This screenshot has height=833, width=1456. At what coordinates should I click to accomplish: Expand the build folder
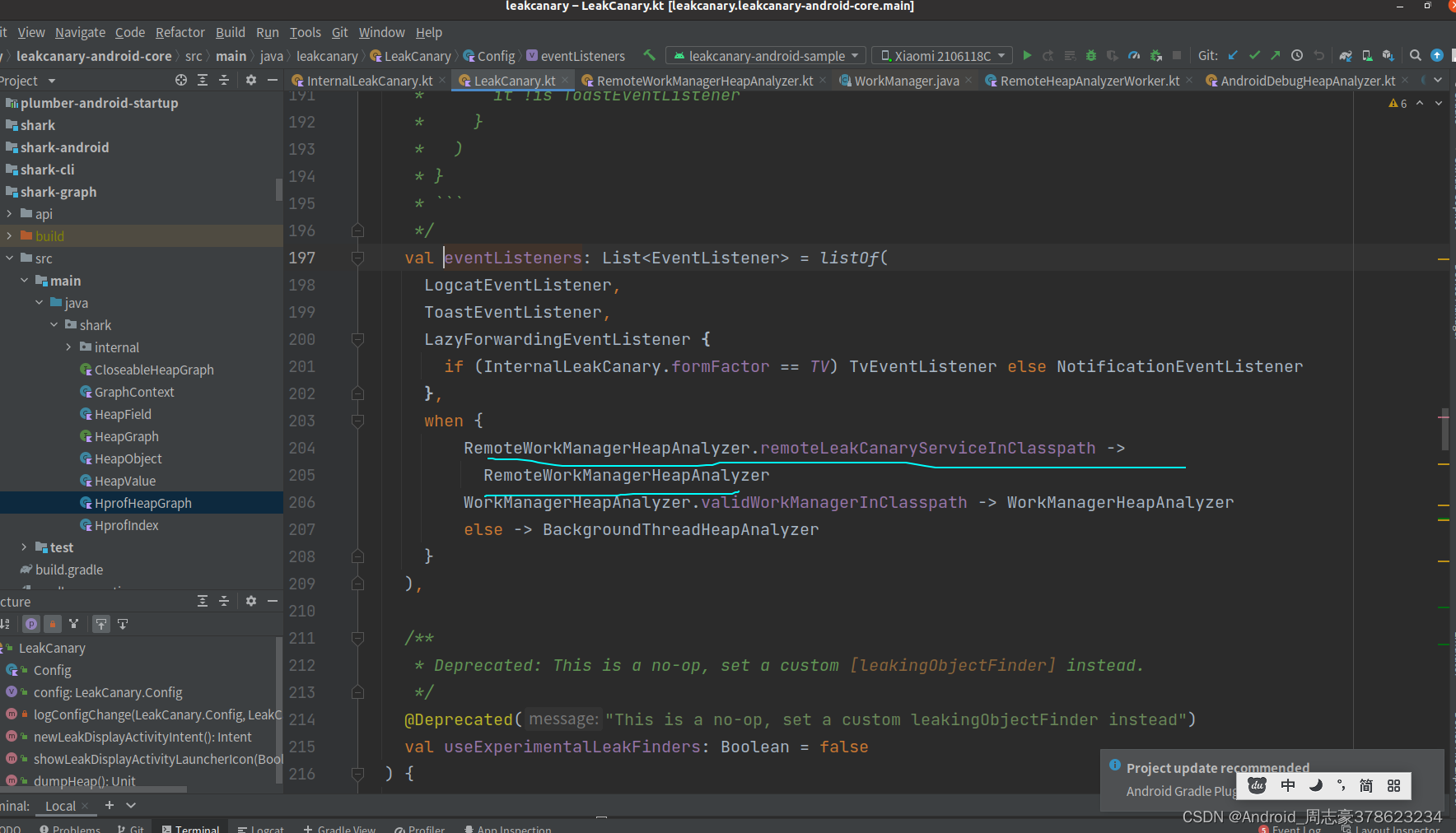(x=9, y=236)
